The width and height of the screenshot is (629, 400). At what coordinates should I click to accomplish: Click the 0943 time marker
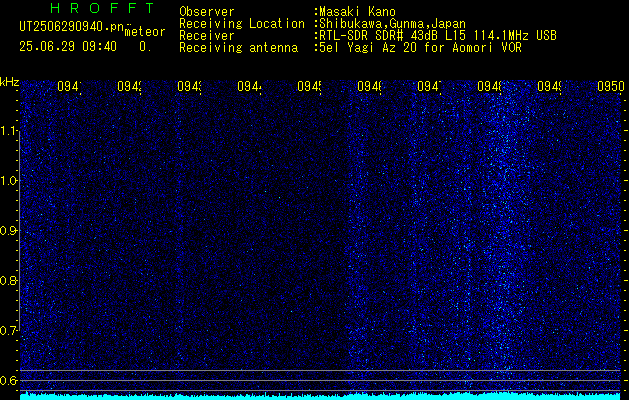(x=189, y=86)
